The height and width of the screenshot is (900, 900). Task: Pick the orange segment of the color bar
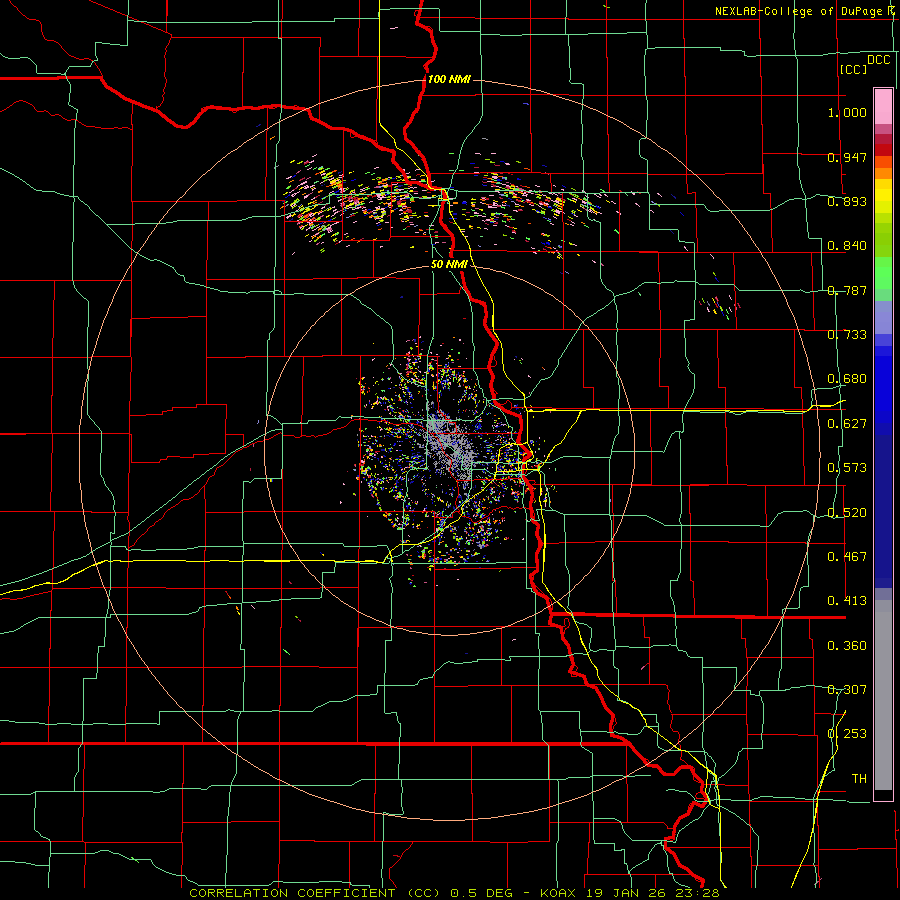click(x=883, y=173)
